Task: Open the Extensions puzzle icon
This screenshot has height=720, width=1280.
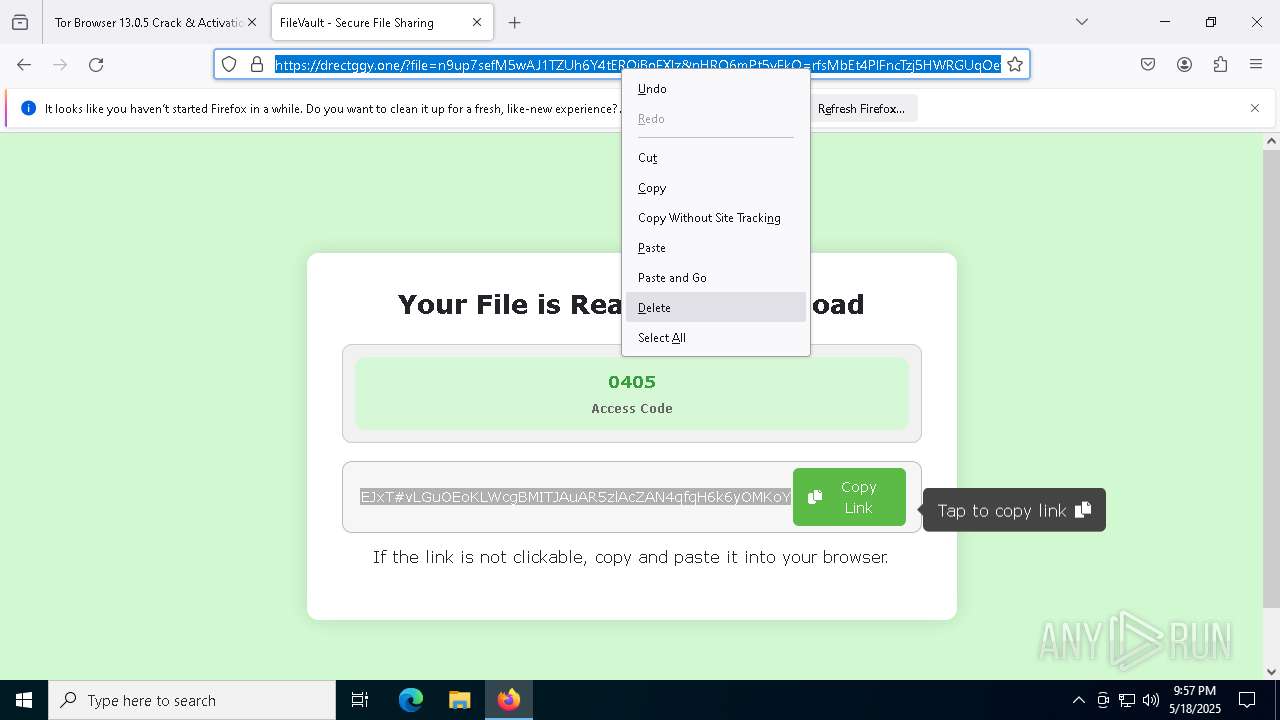Action: 1220,64
